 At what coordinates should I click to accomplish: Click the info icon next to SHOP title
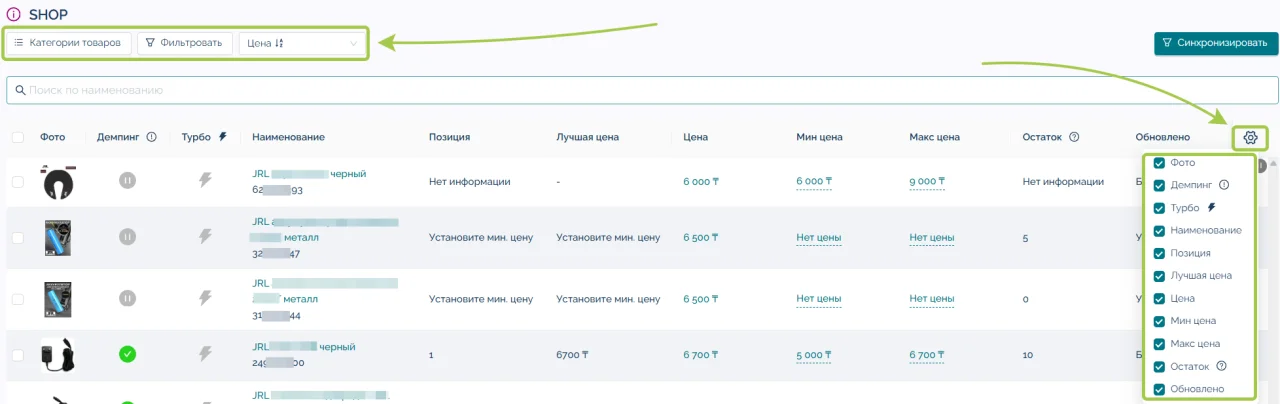click(13, 14)
